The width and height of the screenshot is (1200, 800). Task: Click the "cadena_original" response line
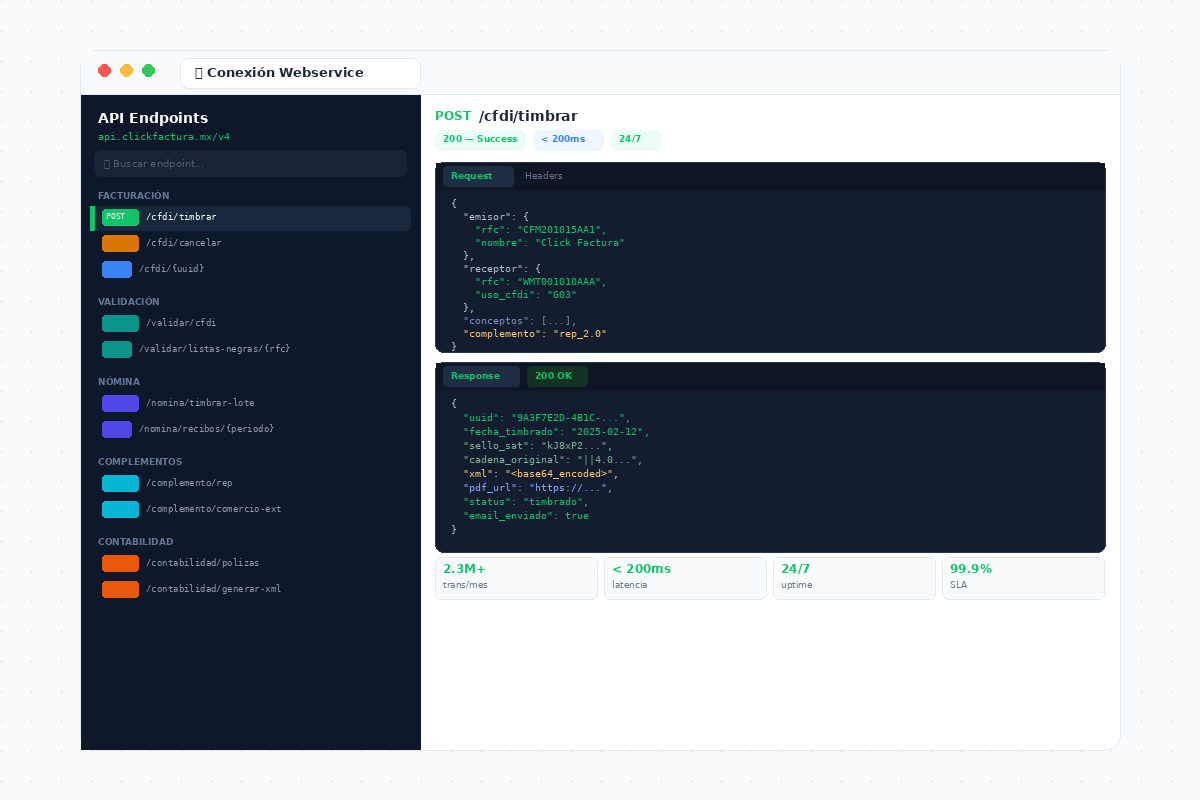(x=553, y=460)
